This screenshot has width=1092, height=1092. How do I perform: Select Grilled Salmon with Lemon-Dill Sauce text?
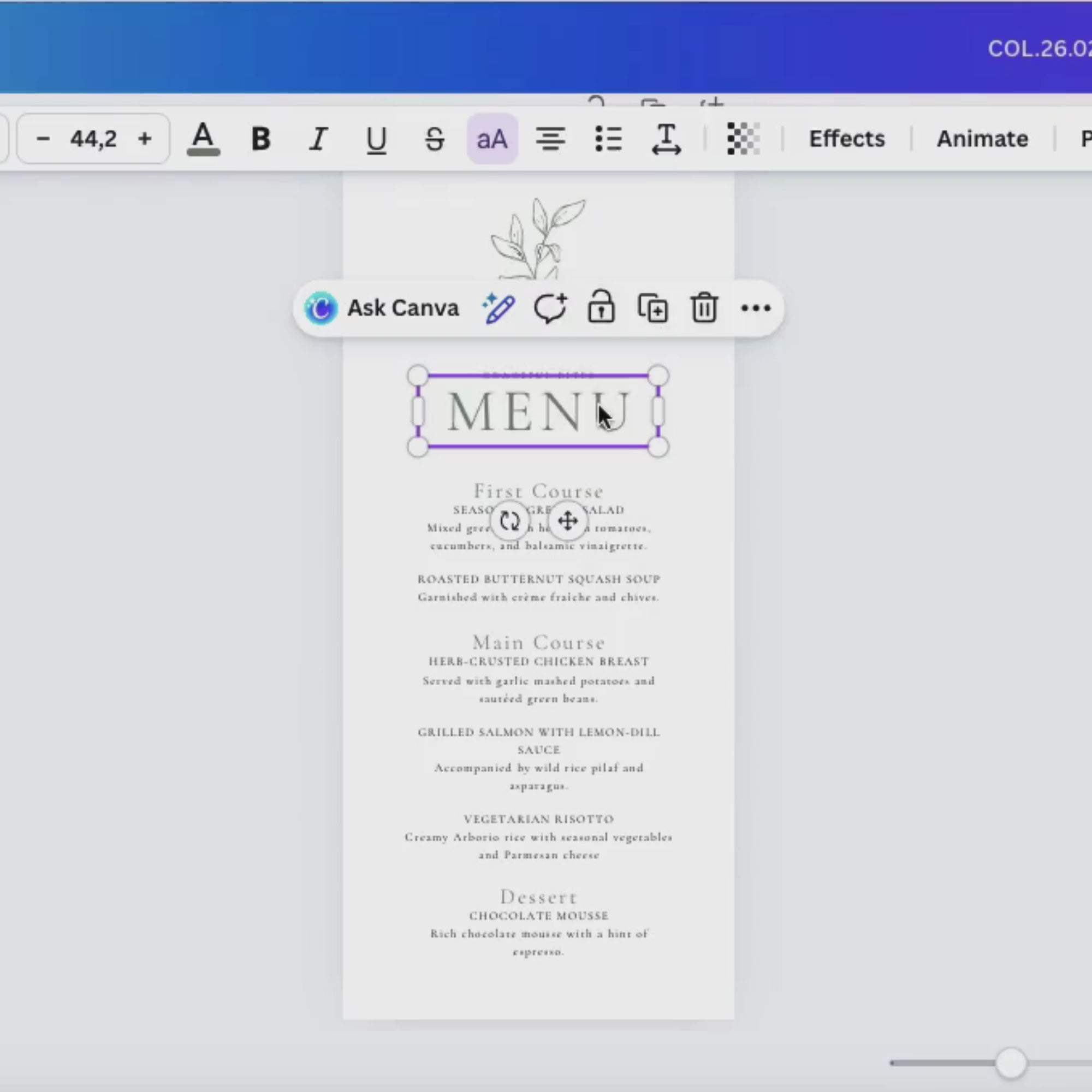539,741
